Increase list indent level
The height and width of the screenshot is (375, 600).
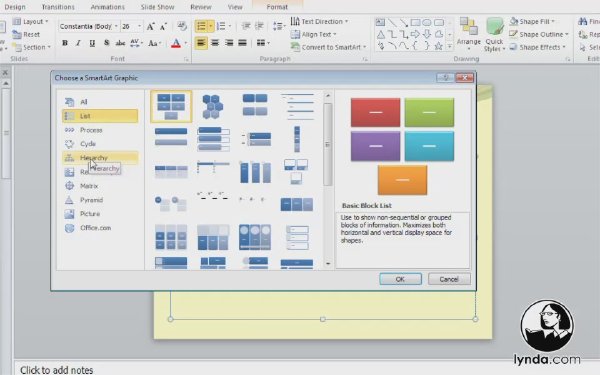259,26
